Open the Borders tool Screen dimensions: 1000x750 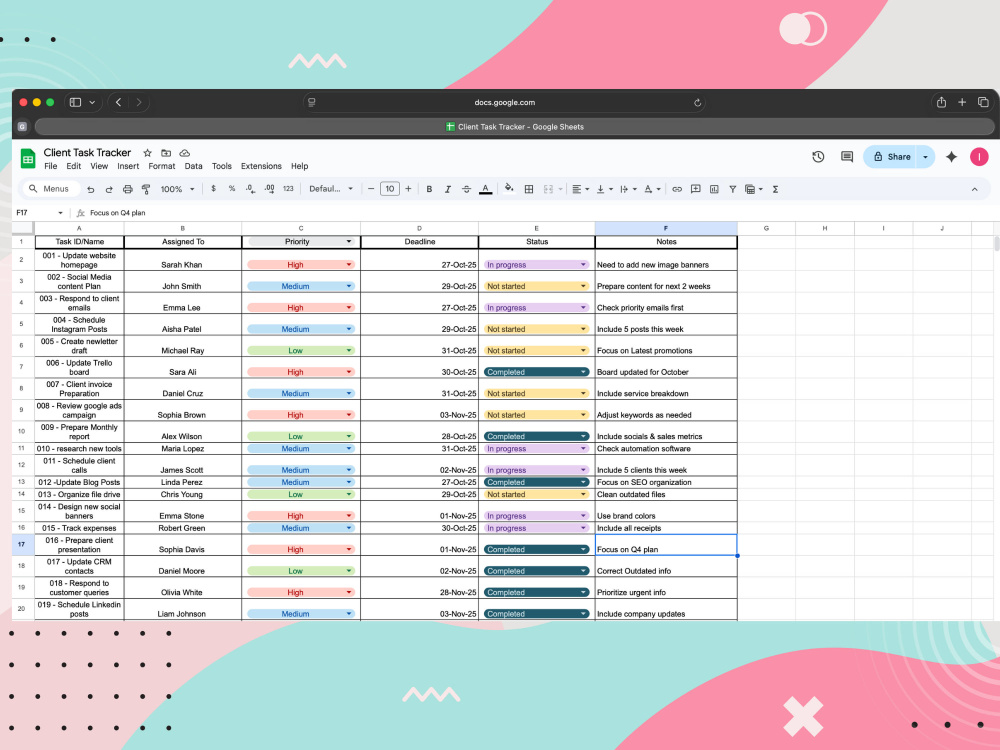pyautogui.click(x=529, y=189)
